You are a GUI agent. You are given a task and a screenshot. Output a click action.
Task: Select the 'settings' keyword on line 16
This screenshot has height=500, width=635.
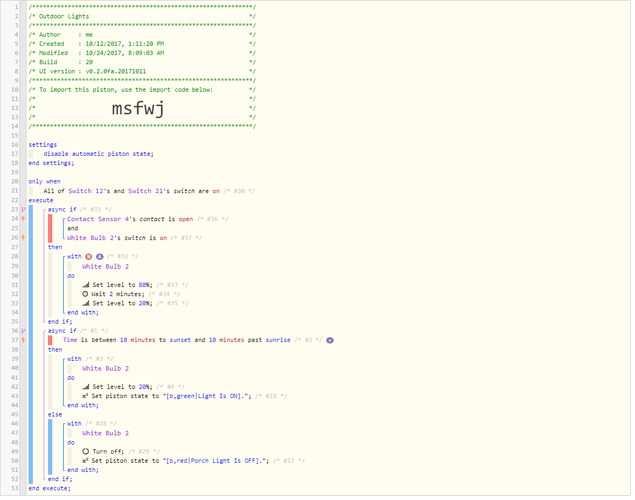tap(43, 145)
